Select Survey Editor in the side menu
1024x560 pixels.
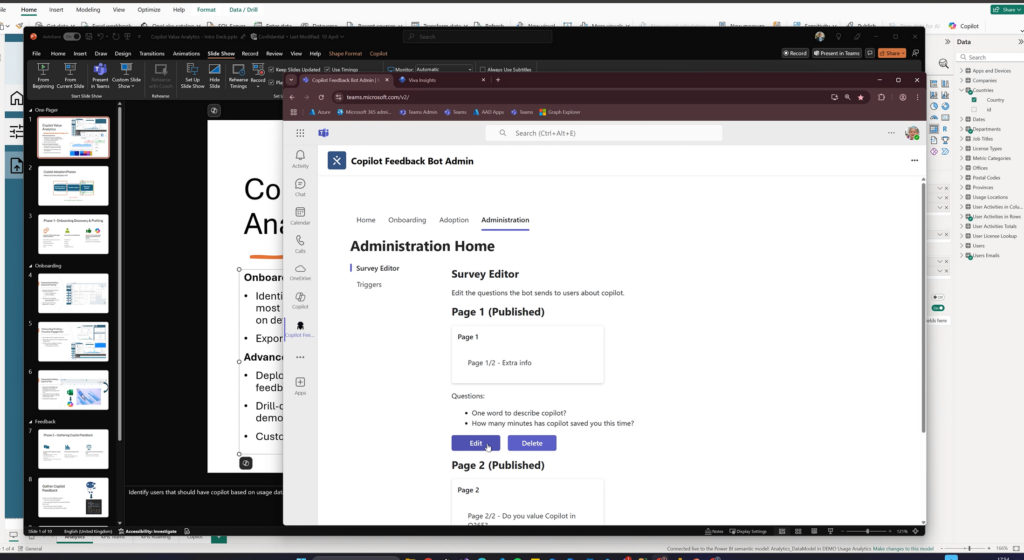click(377, 268)
